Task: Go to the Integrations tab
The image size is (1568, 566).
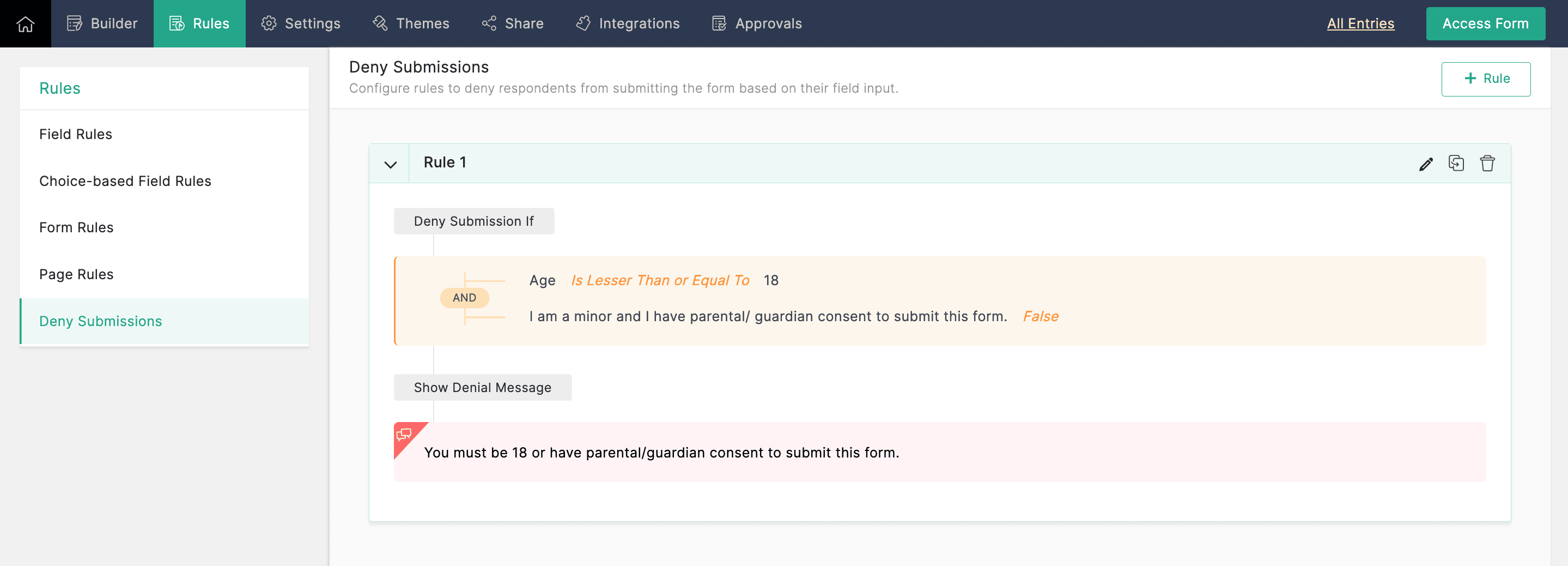Action: [628, 24]
